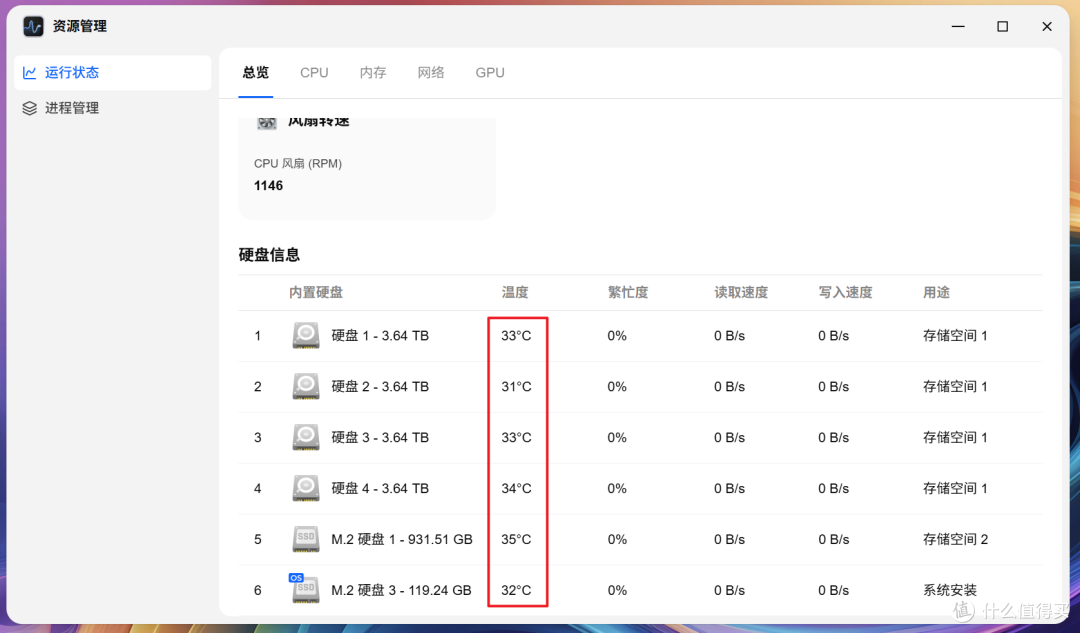This screenshot has width=1080, height=633.
Task: Click the OS-badged SSD icon for M.2 硬盘 3
Action: pos(304,588)
